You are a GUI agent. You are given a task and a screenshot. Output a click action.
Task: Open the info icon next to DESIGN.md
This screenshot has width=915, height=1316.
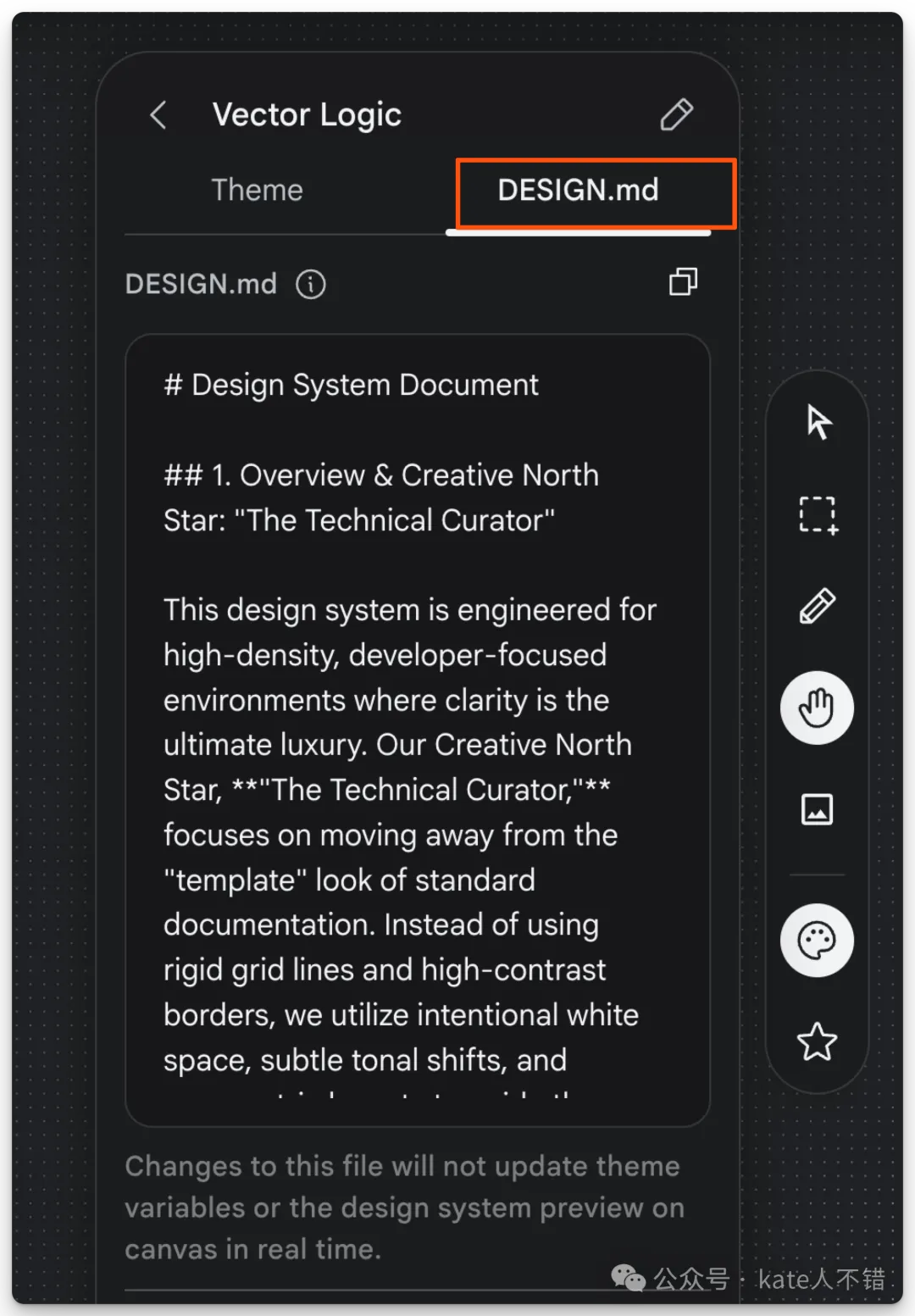310,284
